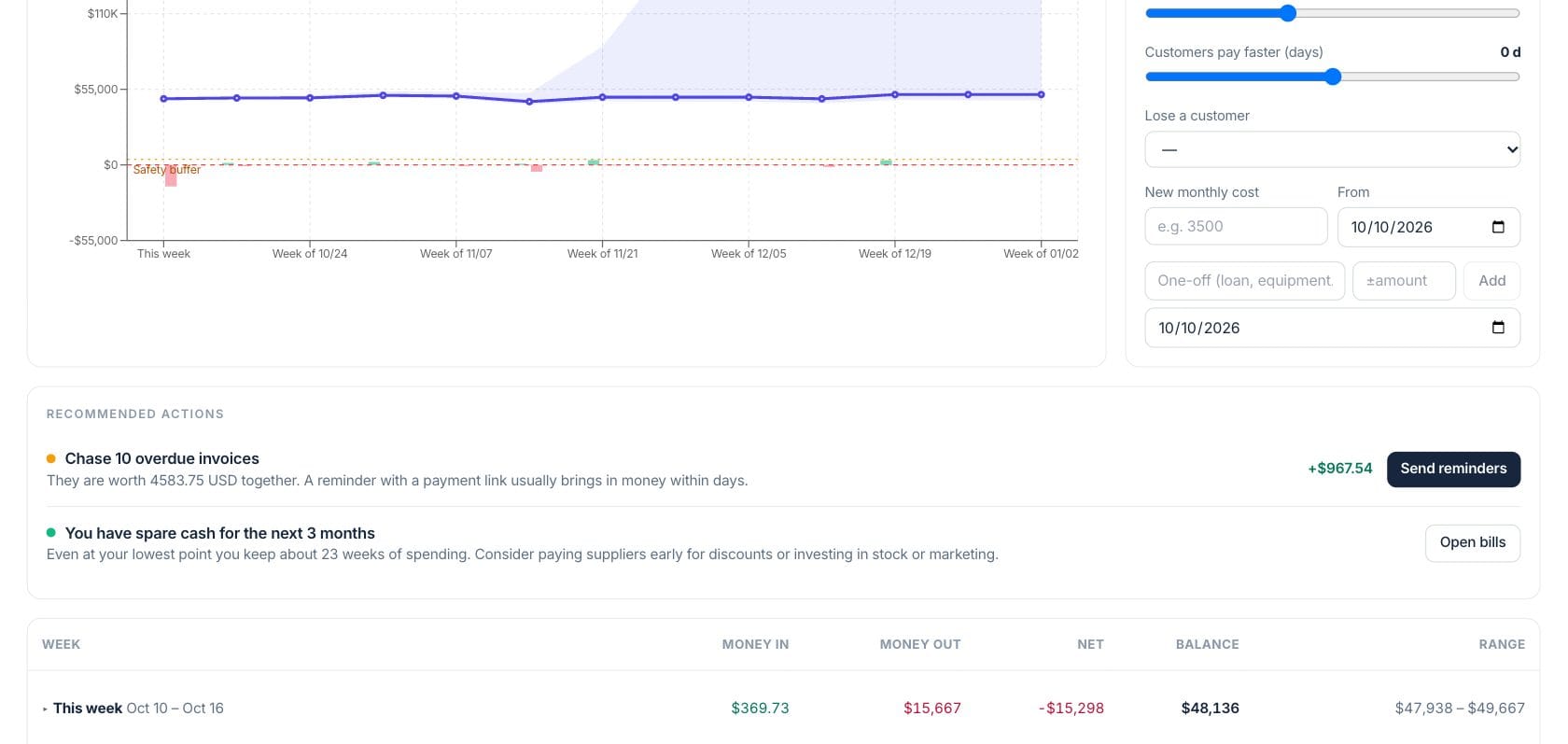
Task: Click the MONEY IN column header
Action: pos(755,644)
